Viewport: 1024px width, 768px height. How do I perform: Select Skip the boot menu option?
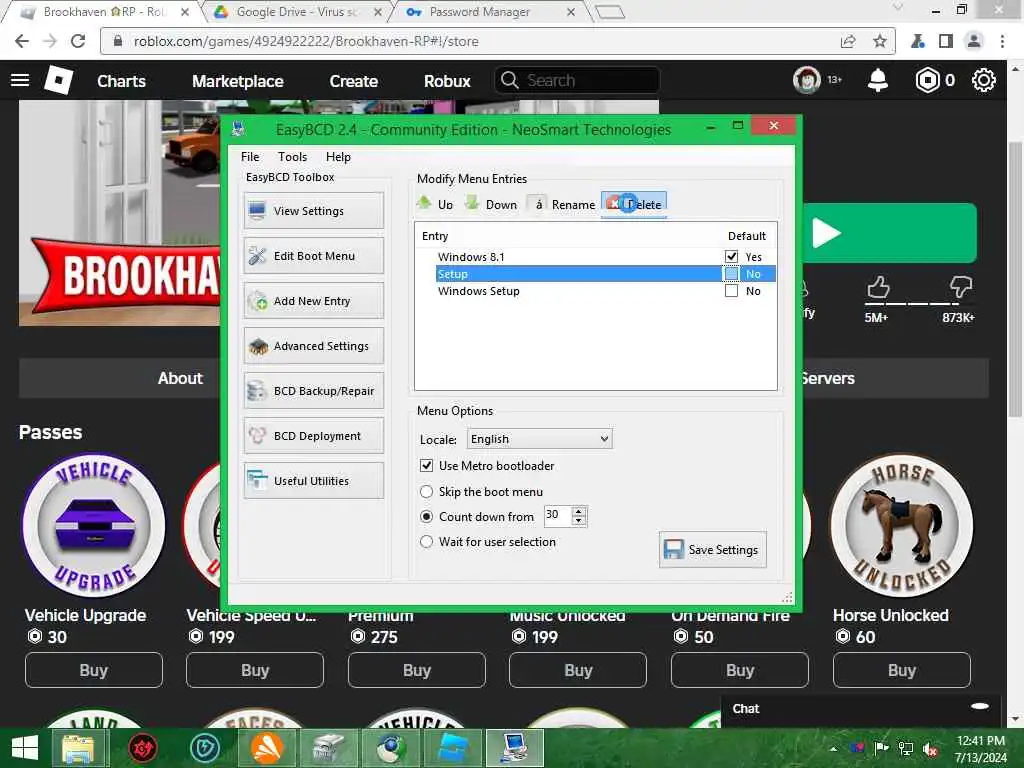[426, 491]
